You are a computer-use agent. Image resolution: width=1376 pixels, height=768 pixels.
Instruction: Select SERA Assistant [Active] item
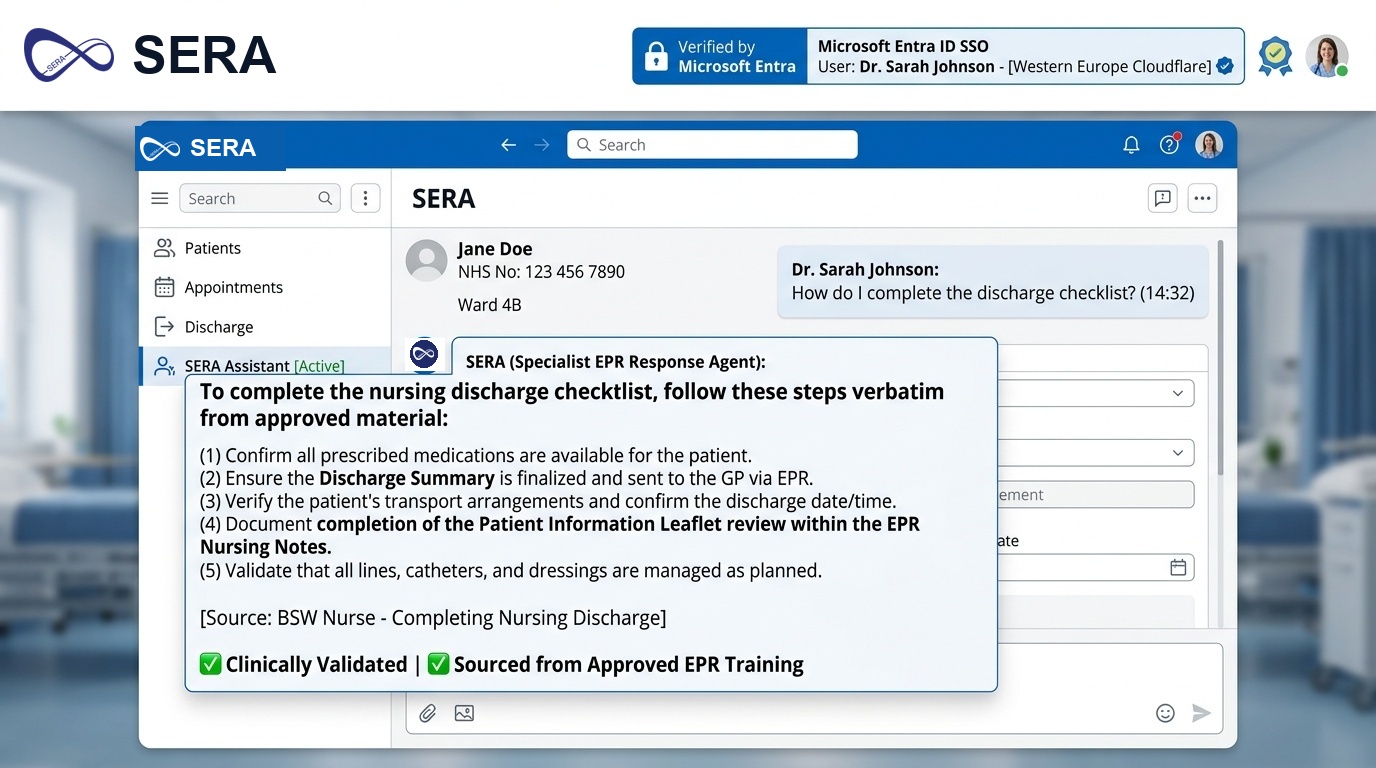click(x=264, y=366)
